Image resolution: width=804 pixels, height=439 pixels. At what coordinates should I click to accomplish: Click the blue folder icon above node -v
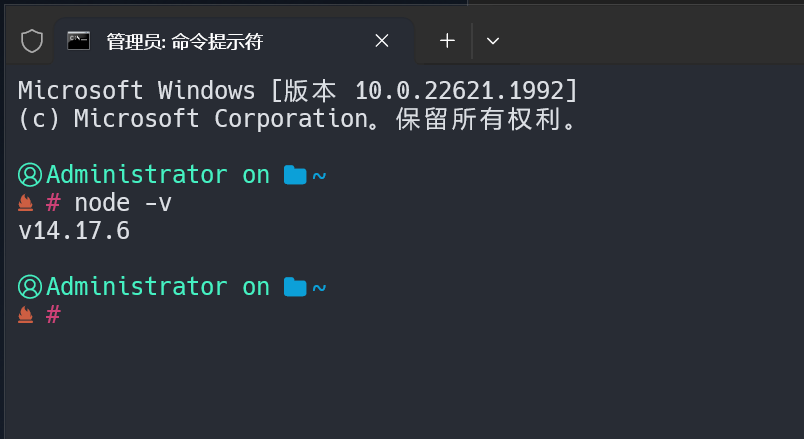[x=294, y=176]
